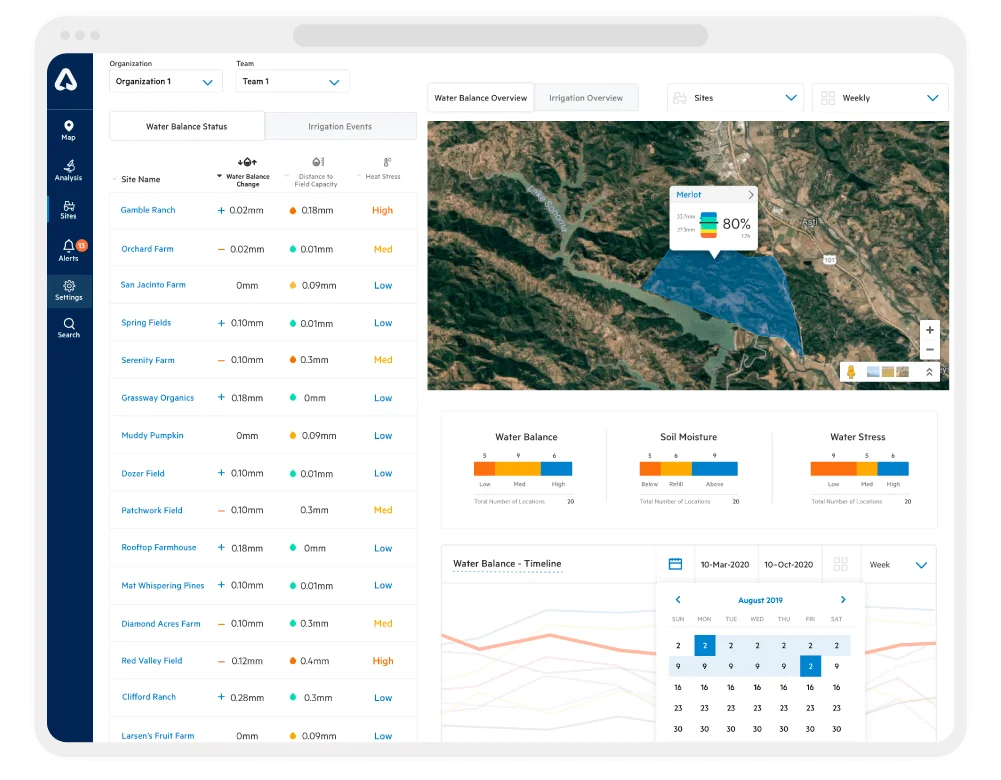Open the Organization 1 dropdown
This screenshot has width=1001, height=780.
coord(165,82)
